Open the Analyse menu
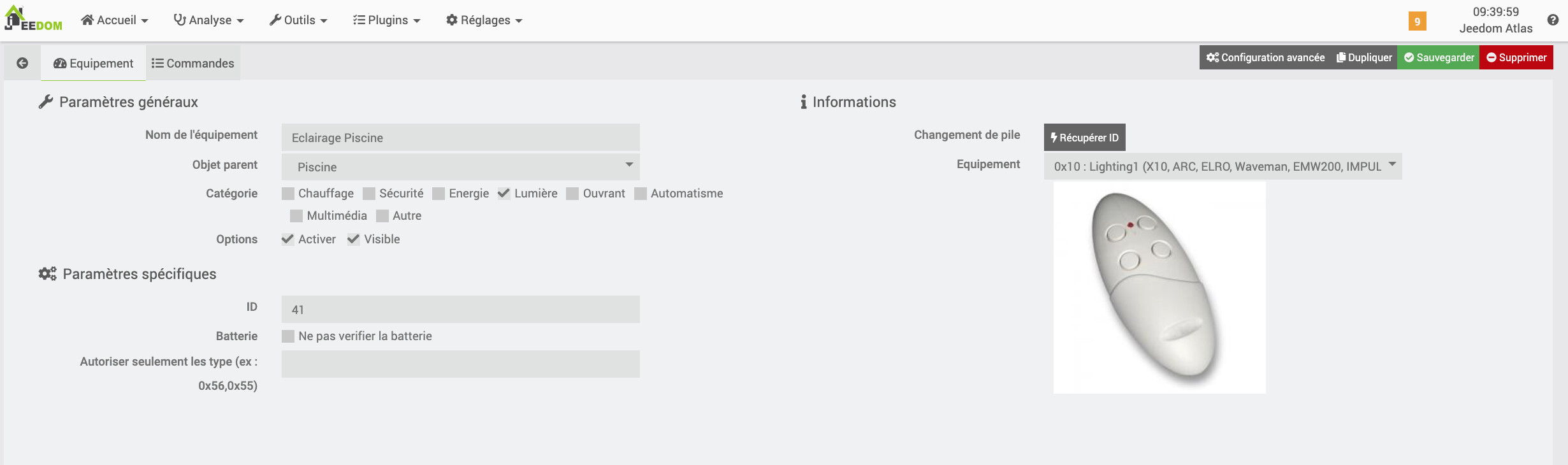Viewport: 1568px width, 465px height. tap(209, 20)
